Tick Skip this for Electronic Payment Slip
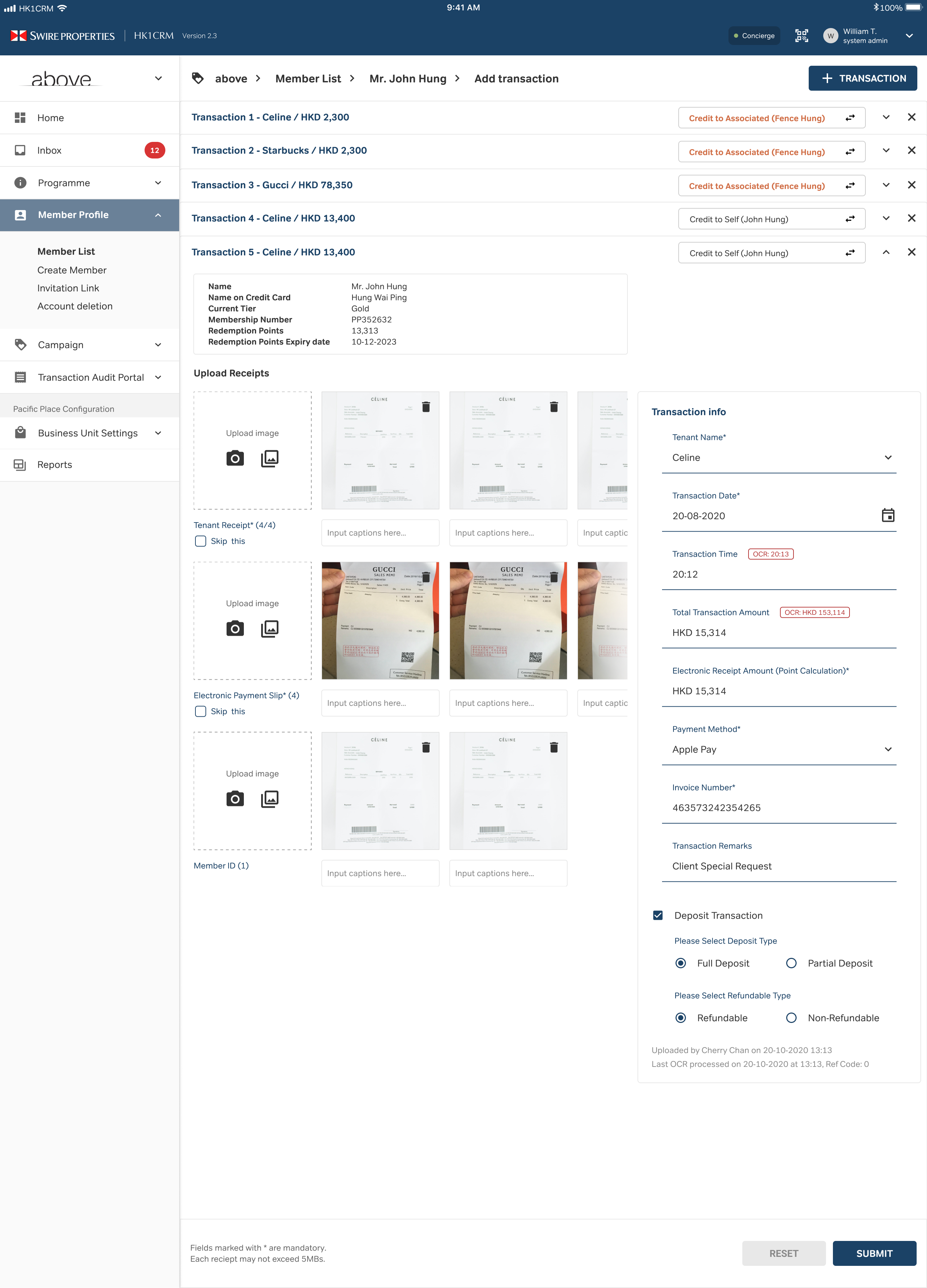 pyautogui.click(x=200, y=711)
